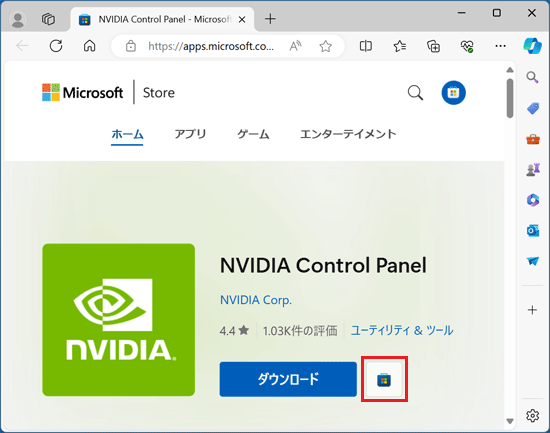Image resolution: width=550 pixels, height=433 pixels.
Task: View site information lock icon
Action: click(x=131, y=46)
